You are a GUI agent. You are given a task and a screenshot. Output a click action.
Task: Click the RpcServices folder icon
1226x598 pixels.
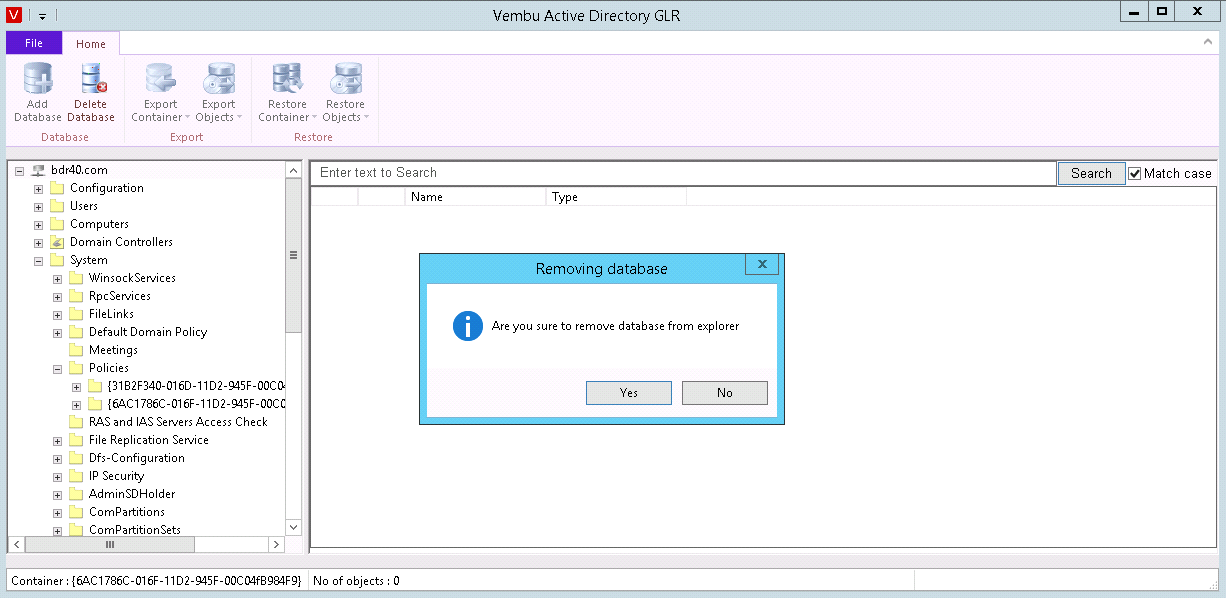pos(76,296)
